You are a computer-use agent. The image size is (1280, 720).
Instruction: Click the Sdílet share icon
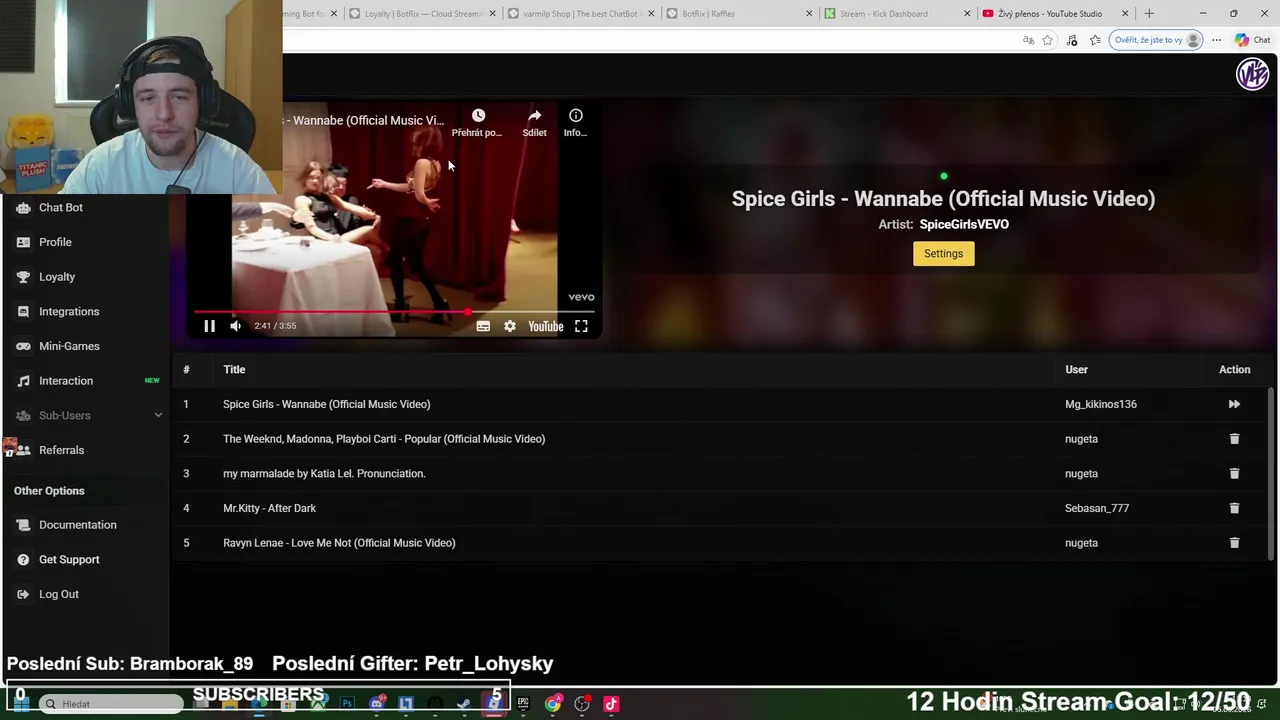(x=534, y=116)
